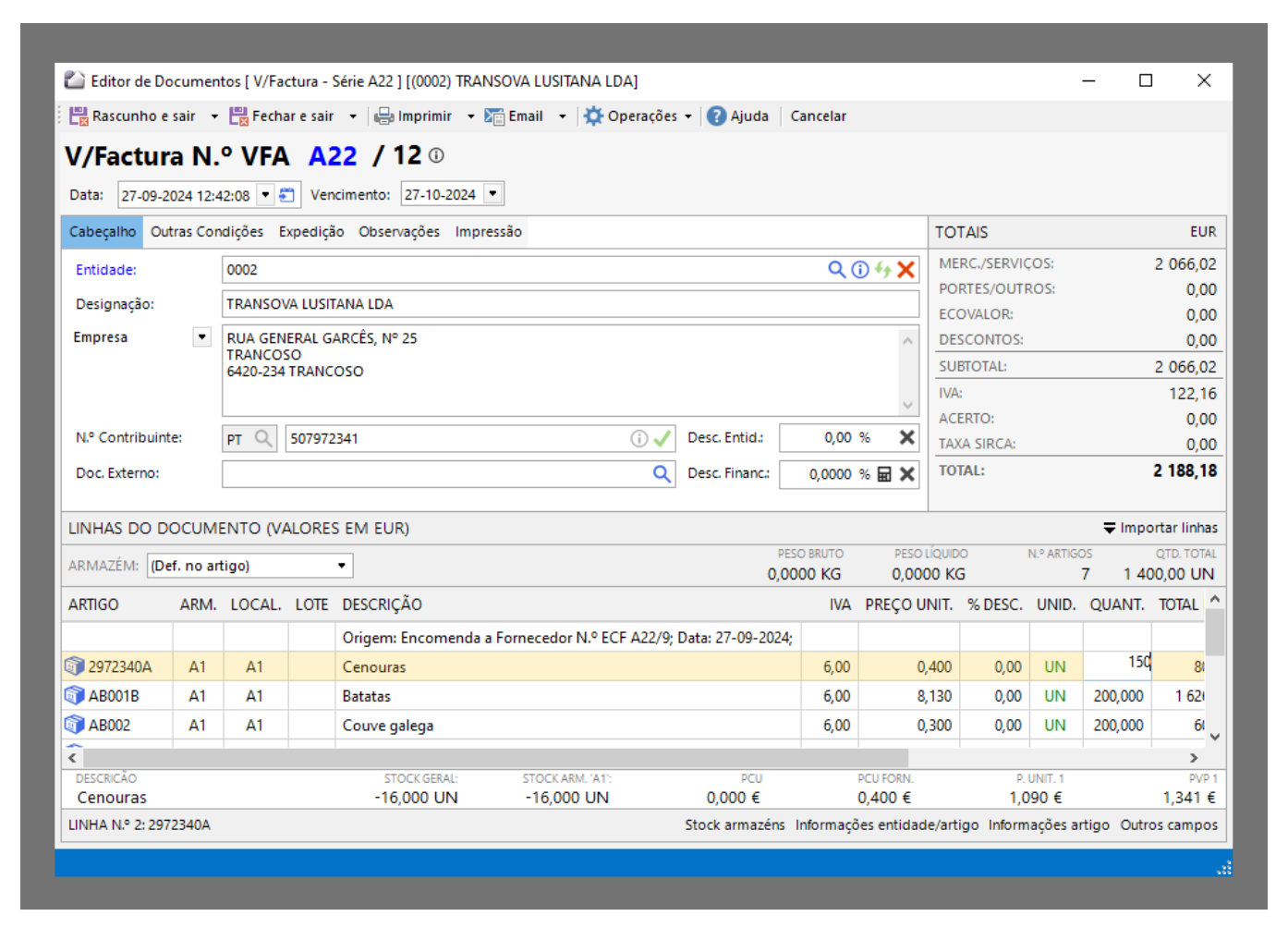
Task: Click the VAT number lookup magnifier
Action: tap(263, 438)
